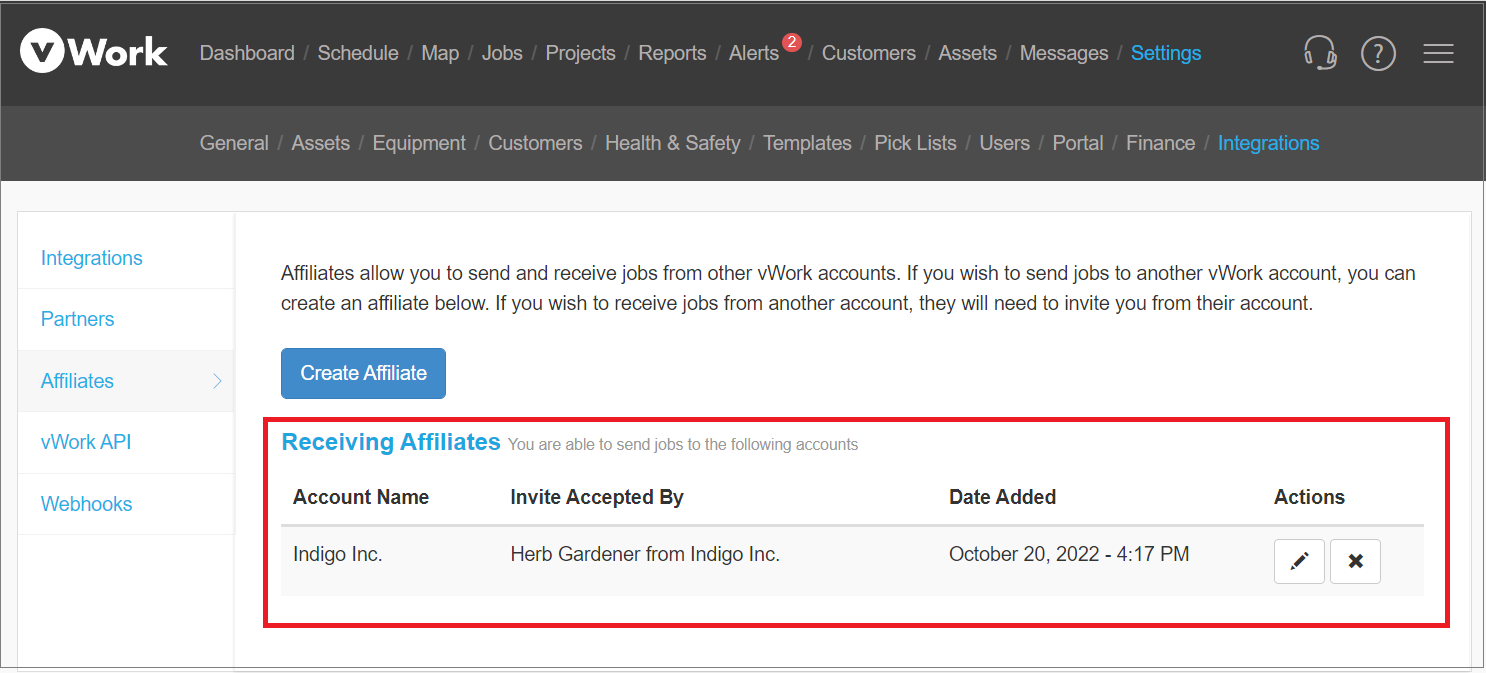Viewport: 1486px width, 673px height.
Task: Open Assets in the top navigation bar
Action: [x=968, y=53]
